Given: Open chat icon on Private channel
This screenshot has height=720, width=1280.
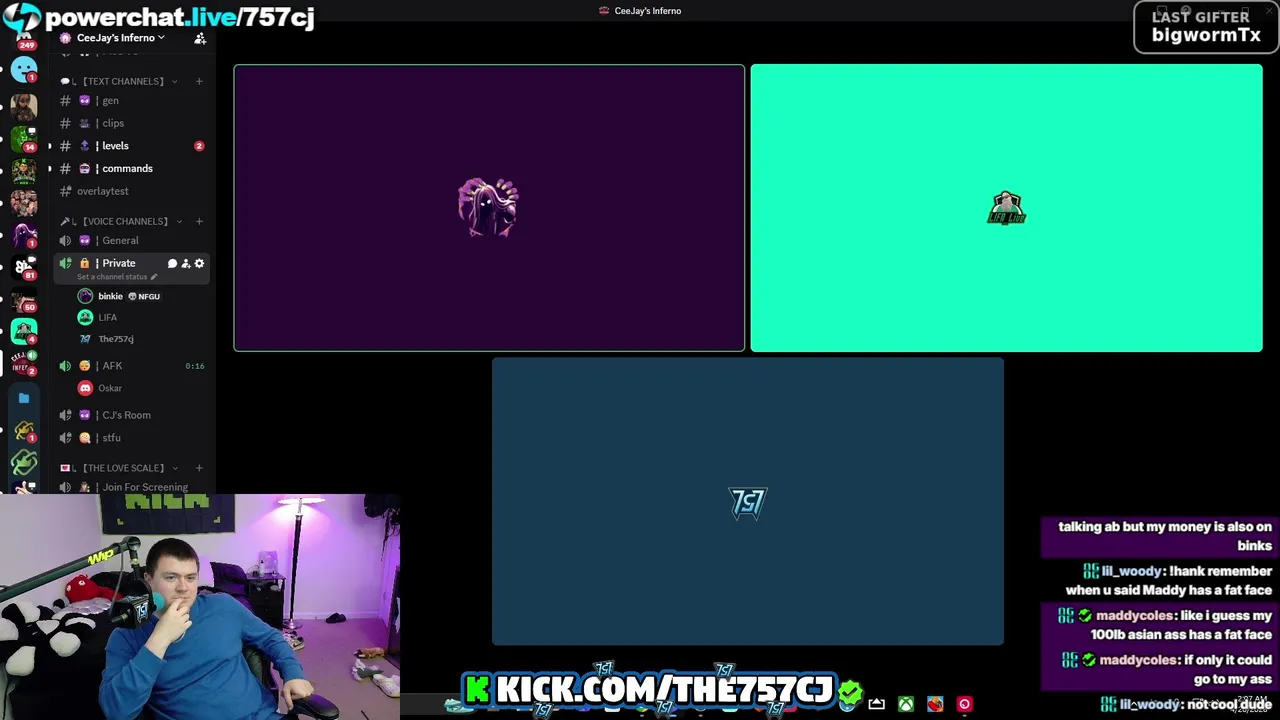Looking at the screenshot, I should (x=172, y=263).
